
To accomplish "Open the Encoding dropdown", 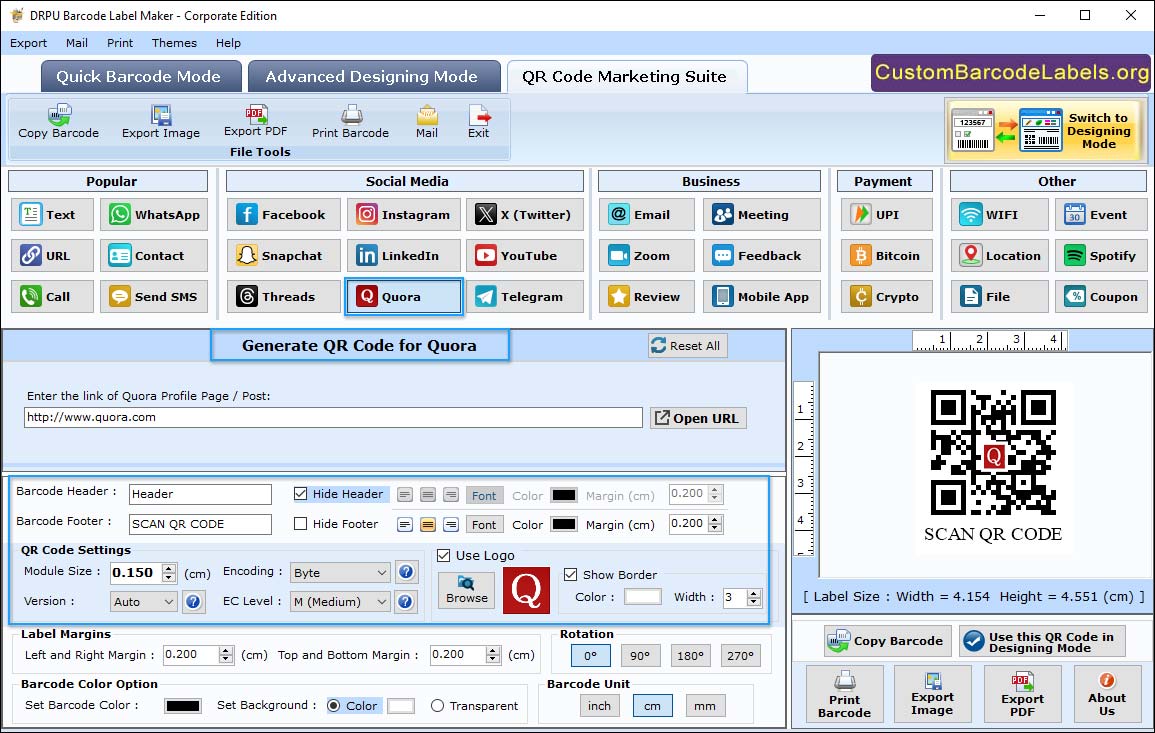I will 340,572.
